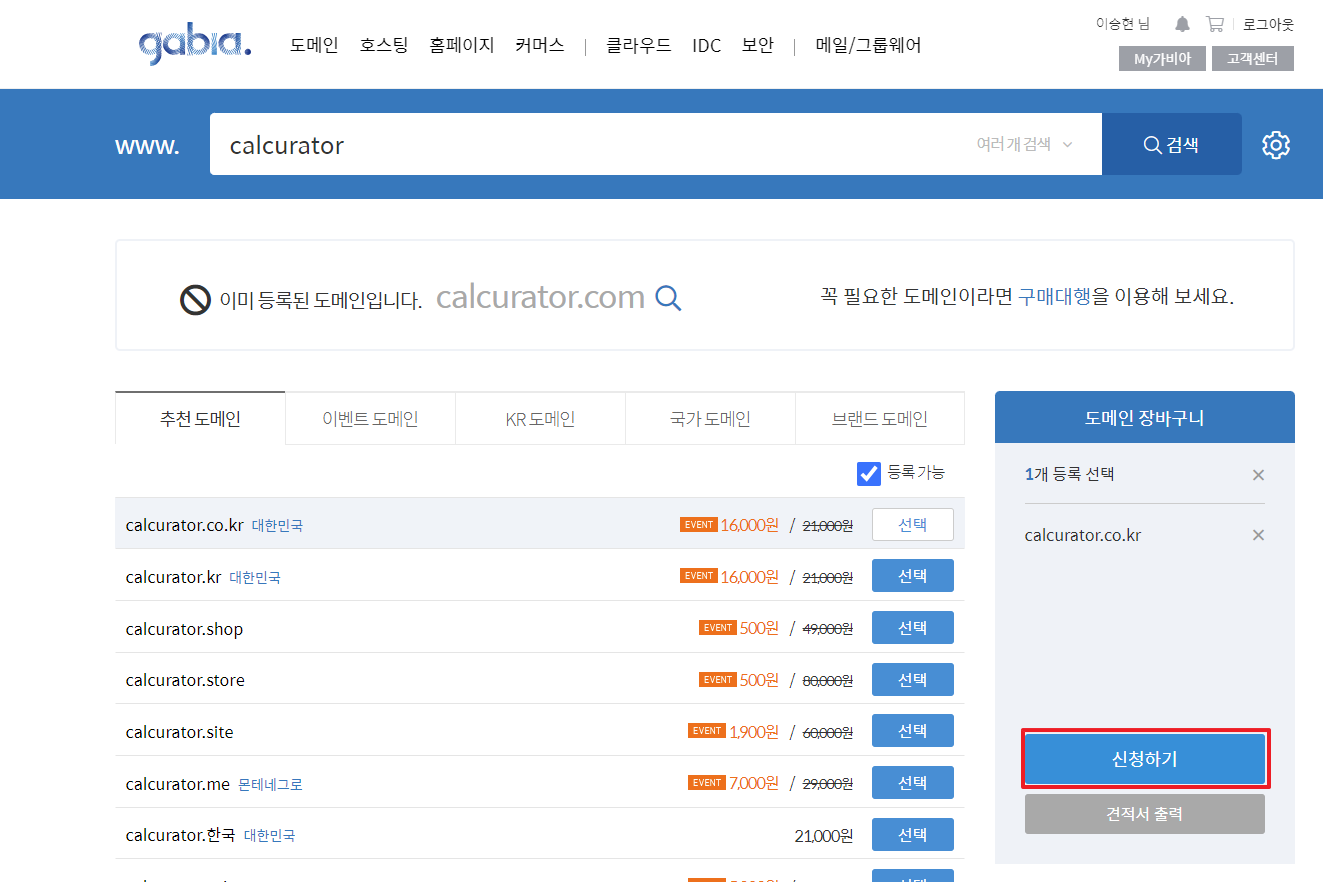Viewport: 1323px width, 882px height.
Task: Select calcurator.store with its 선택 button
Action: click(912, 680)
